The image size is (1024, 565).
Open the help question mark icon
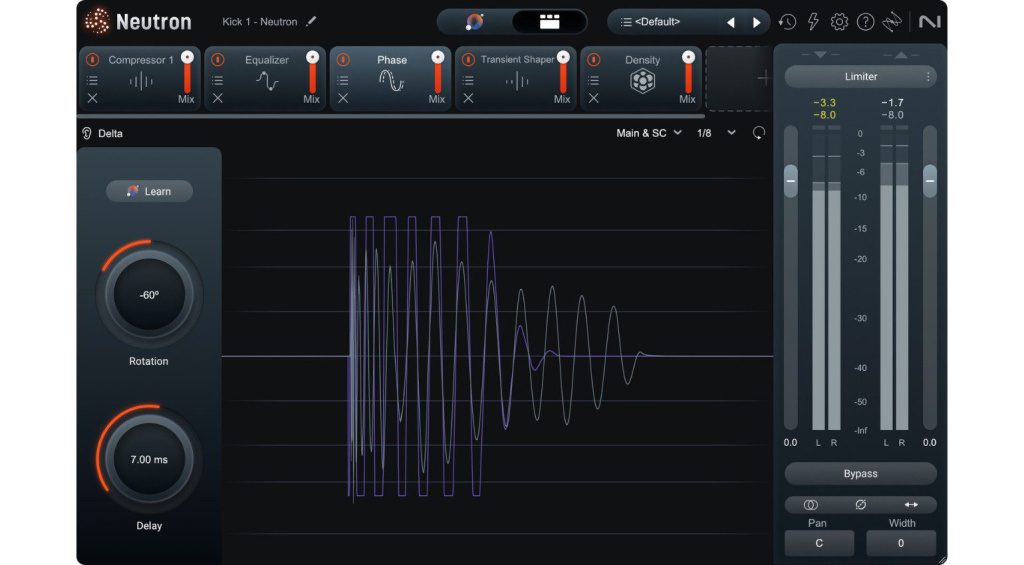tap(865, 22)
